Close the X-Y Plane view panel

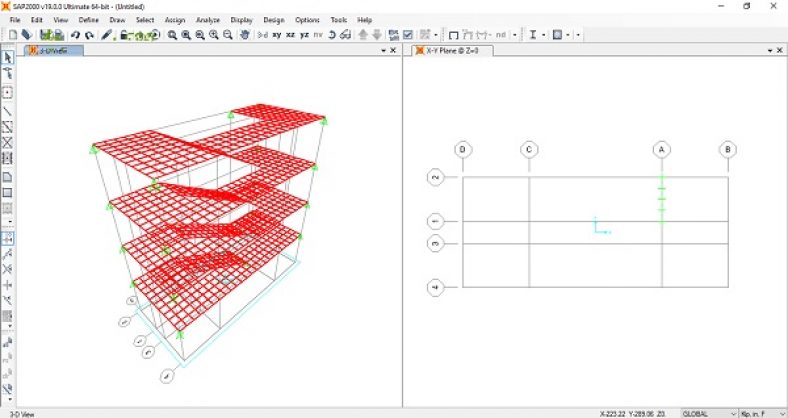tap(780, 51)
